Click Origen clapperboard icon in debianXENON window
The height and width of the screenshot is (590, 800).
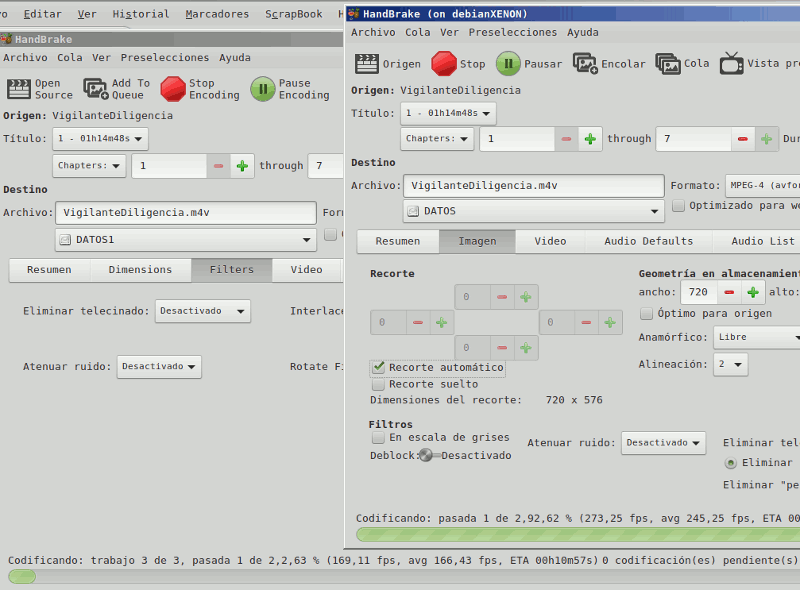coord(366,64)
